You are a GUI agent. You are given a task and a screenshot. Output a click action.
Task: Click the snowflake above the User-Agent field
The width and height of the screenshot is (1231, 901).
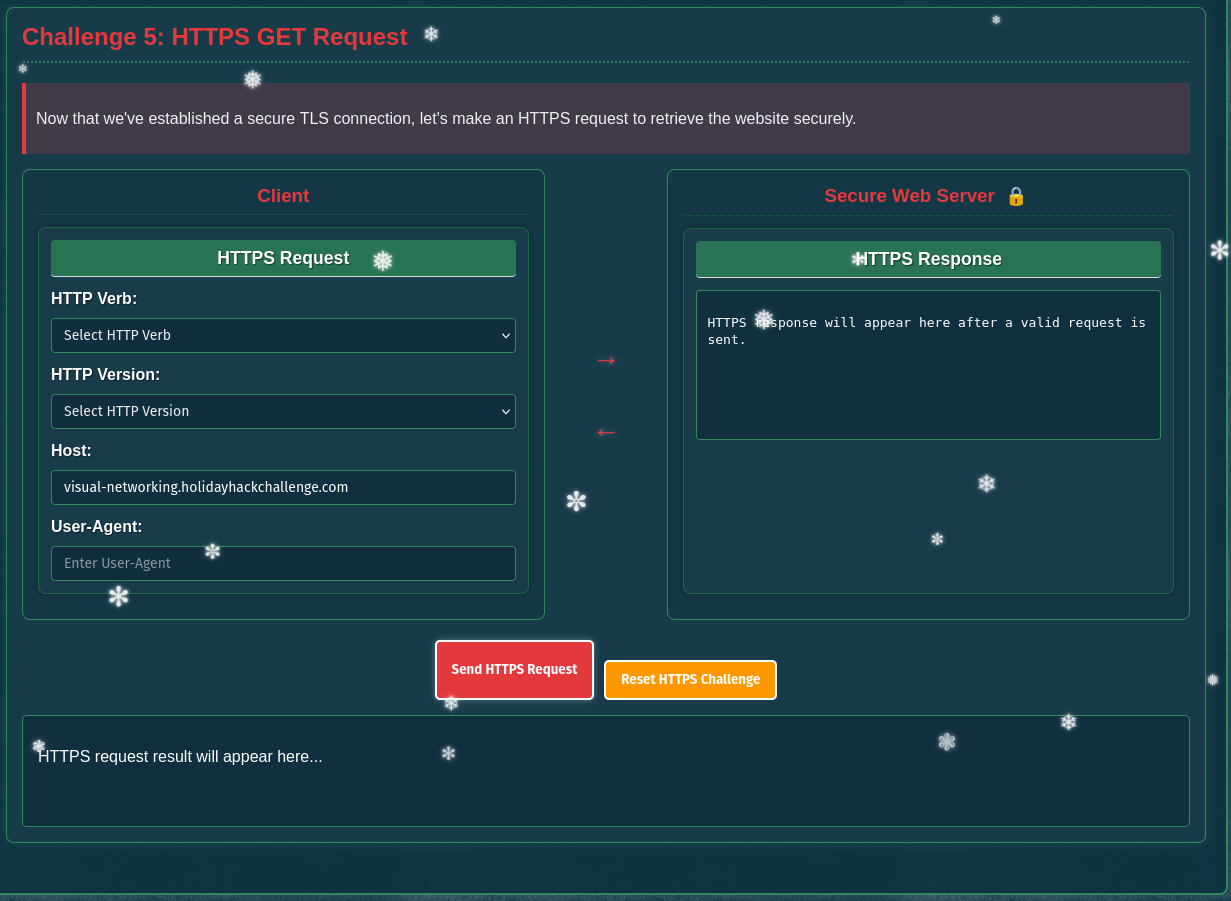213,551
